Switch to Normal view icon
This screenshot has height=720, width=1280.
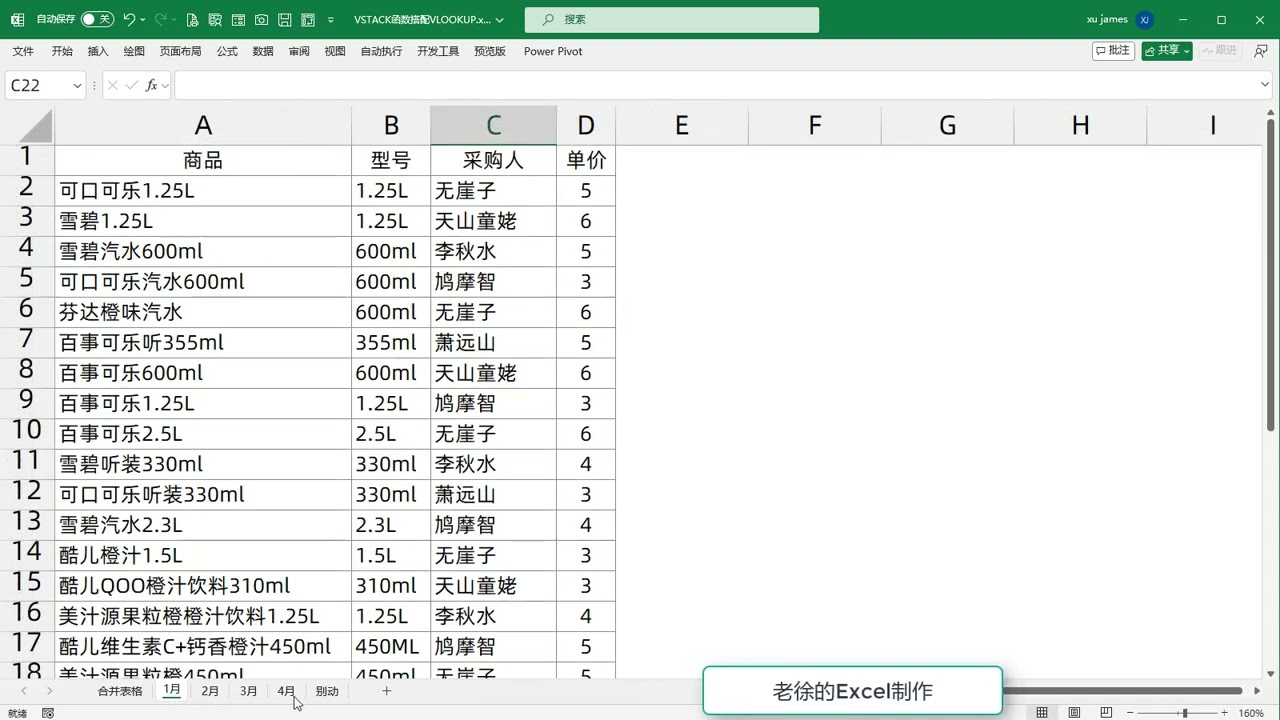(1042, 713)
